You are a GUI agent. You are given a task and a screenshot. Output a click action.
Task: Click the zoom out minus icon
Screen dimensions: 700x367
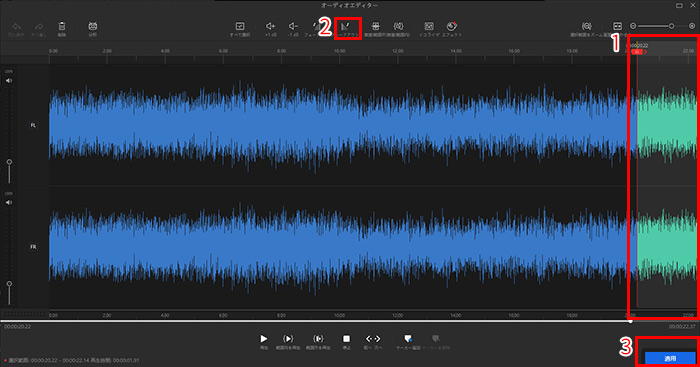[633, 26]
